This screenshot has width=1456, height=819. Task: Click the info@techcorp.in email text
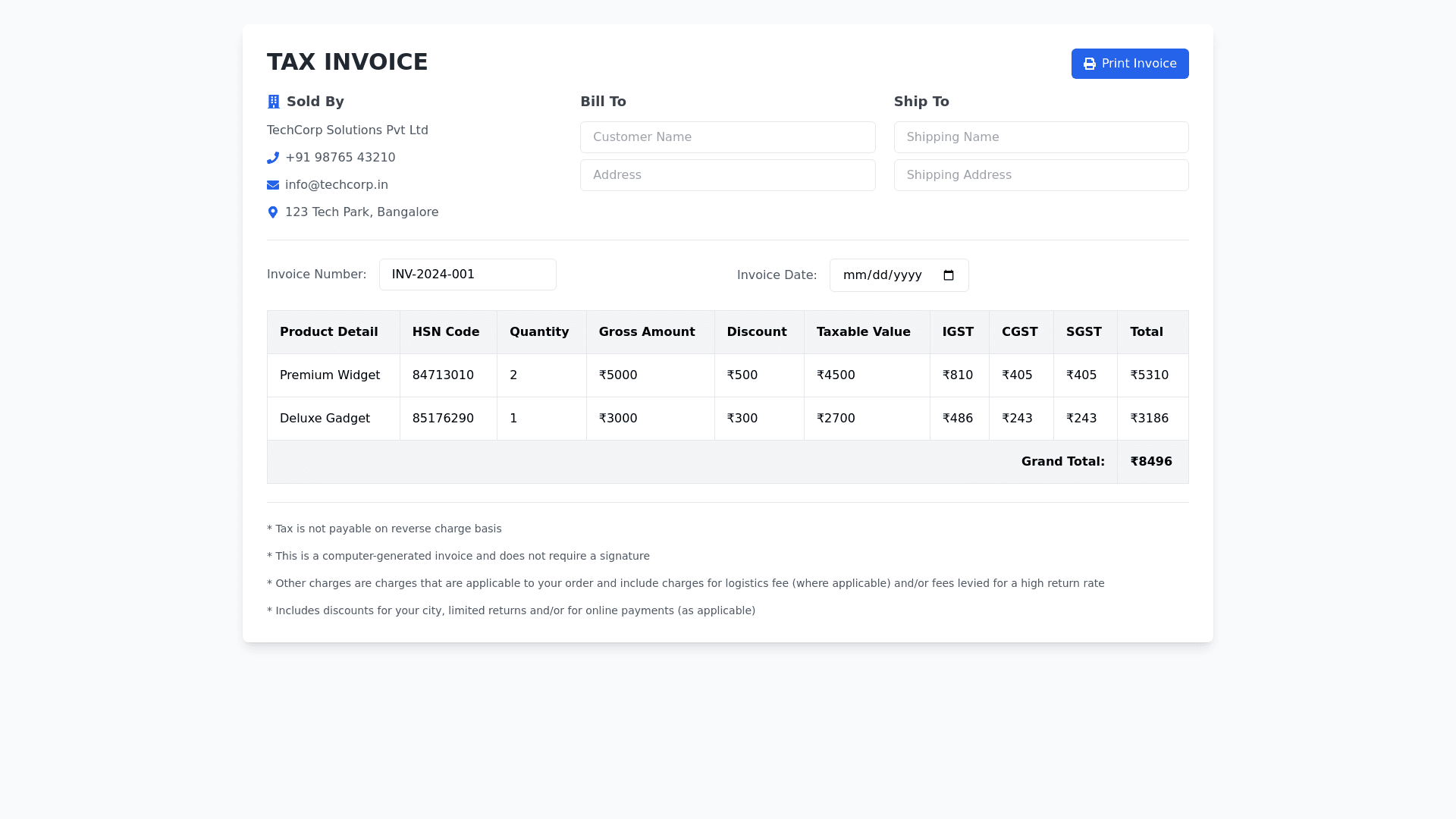[x=337, y=185]
